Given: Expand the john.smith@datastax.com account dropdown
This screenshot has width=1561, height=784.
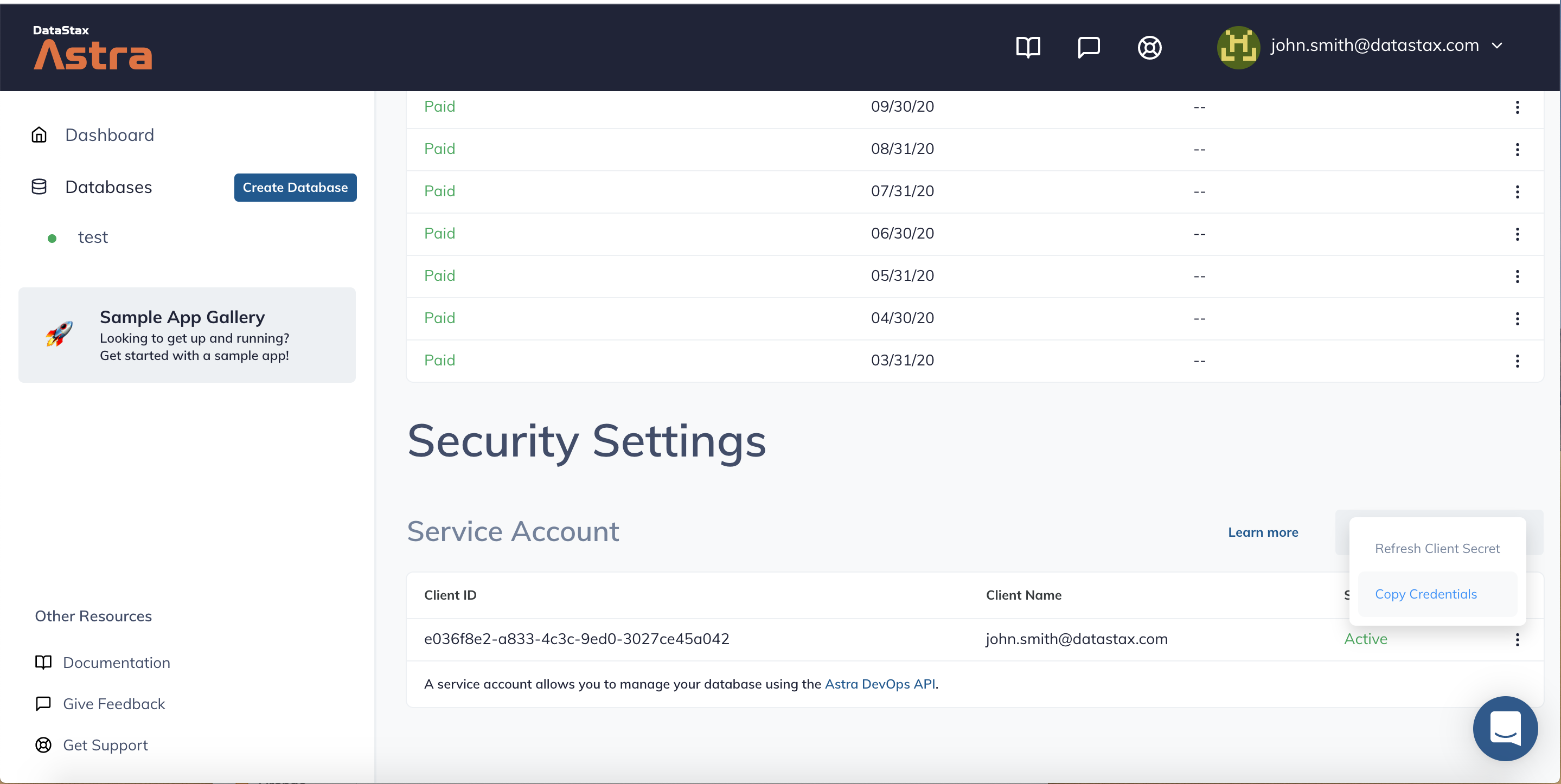Looking at the screenshot, I should (x=1497, y=46).
